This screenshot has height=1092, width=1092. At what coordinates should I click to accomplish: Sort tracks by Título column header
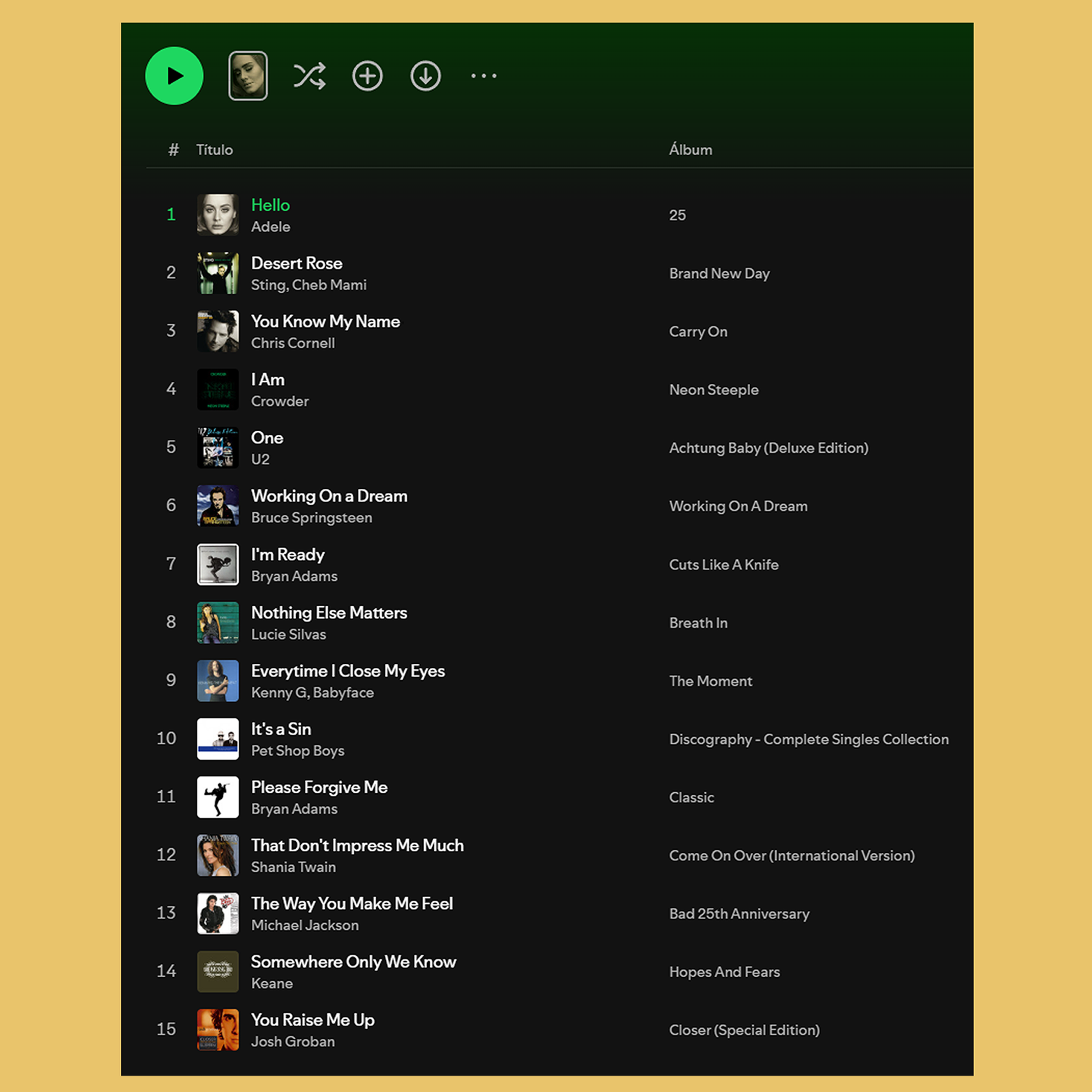[x=214, y=150]
